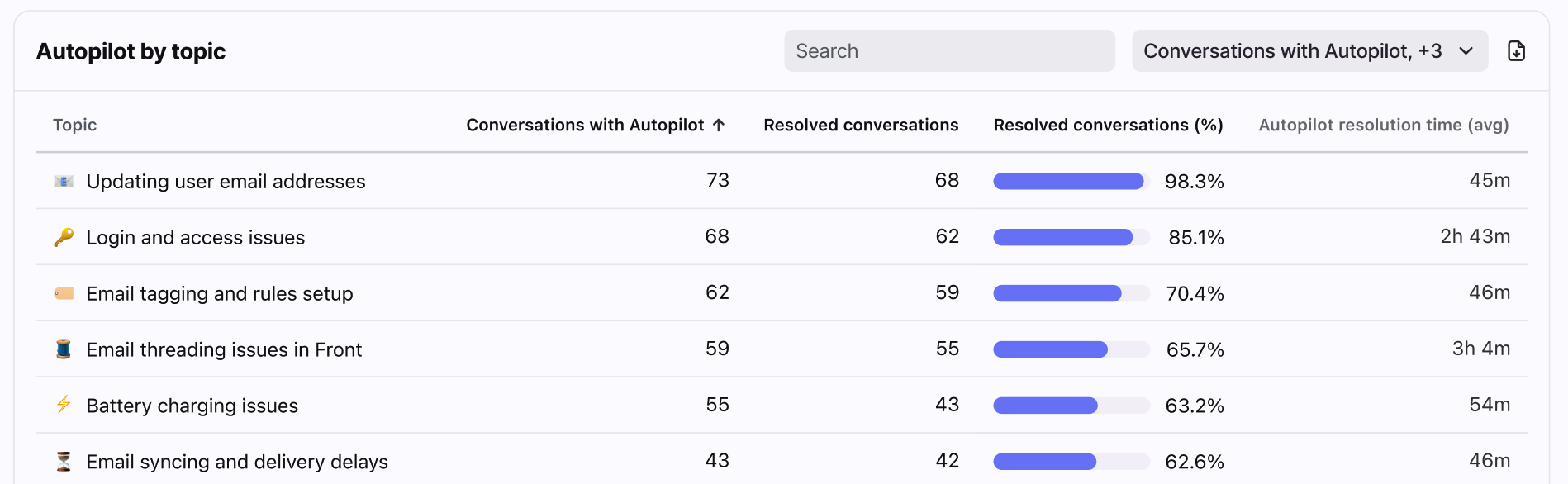
Task: Click the key icon beside Login and access issues
Action: click(x=64, y=237)
